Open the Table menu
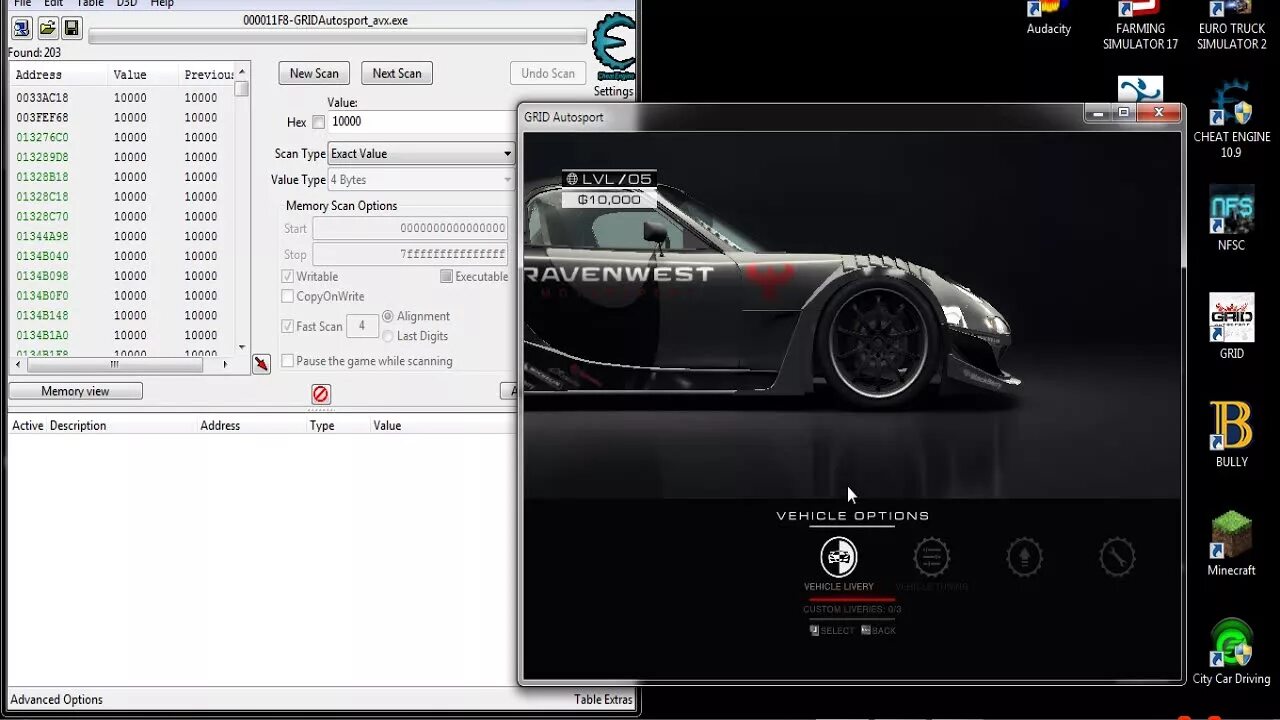 (90, 4)
